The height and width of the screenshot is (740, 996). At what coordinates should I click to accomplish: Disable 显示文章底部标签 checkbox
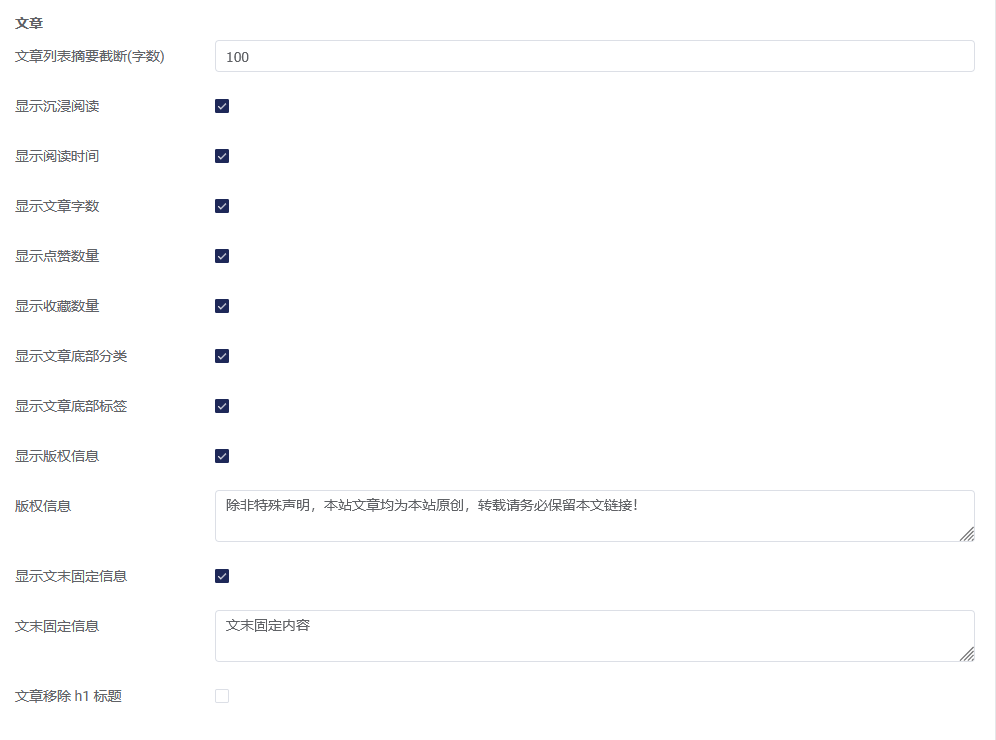[222, 406]
